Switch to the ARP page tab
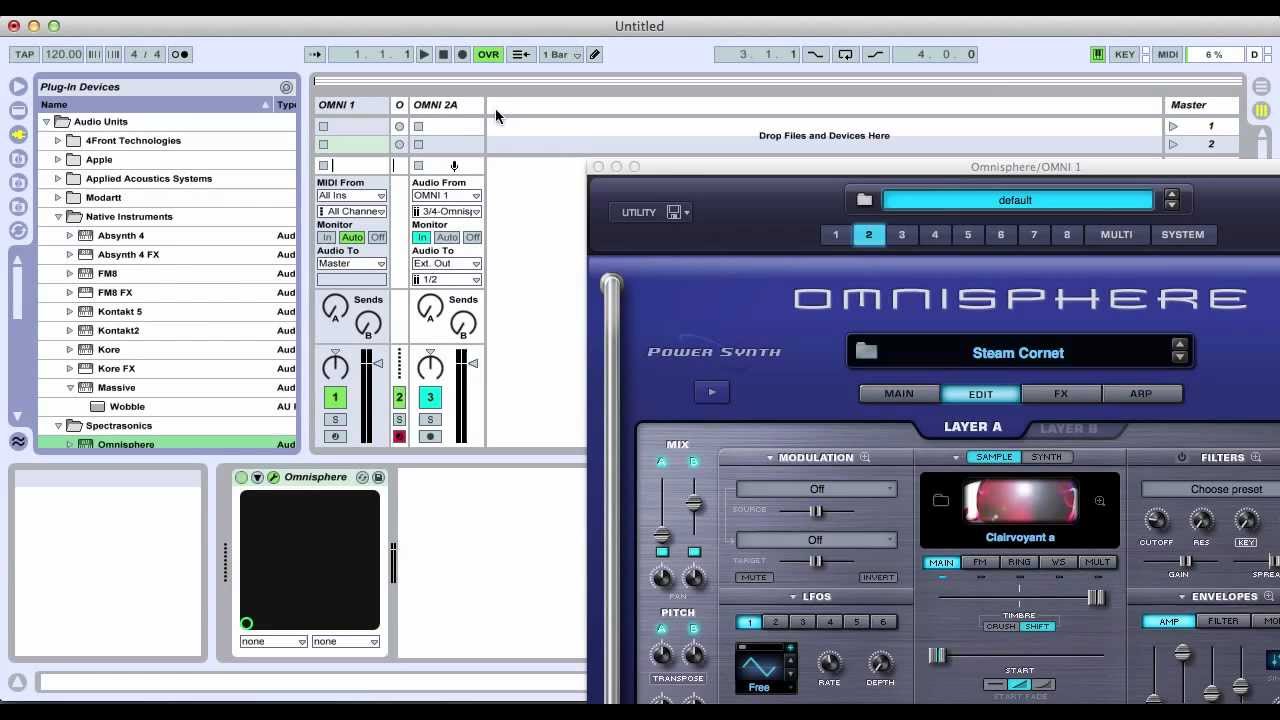This screenshot has height=720, width=1280. [1141, 394]
